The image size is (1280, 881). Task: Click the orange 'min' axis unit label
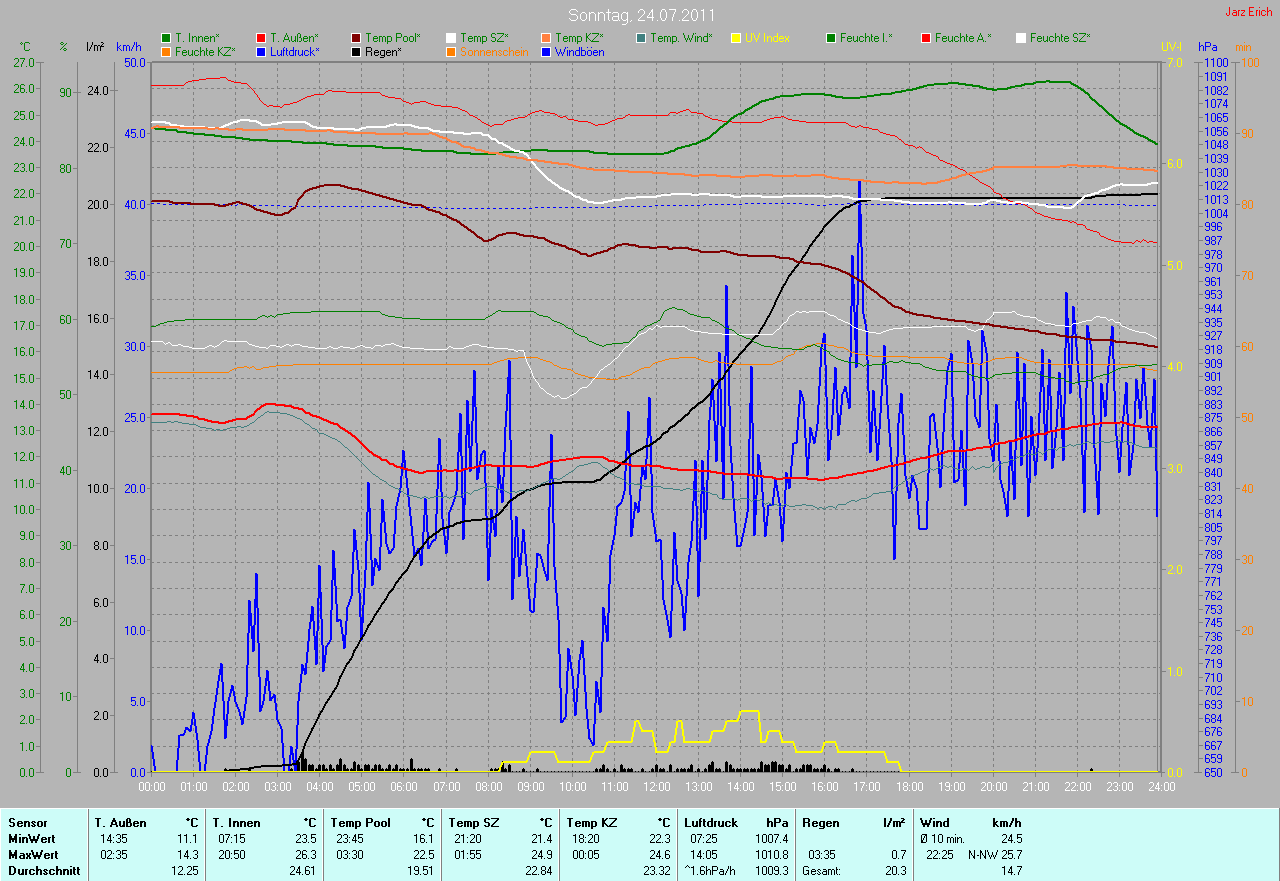click(1243, 47)
